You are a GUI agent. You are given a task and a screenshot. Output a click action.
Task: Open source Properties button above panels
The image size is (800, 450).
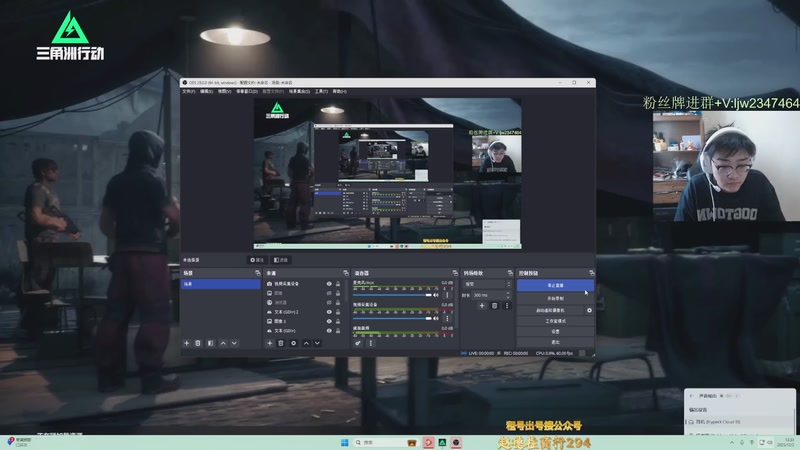click(x=257, y=260)
